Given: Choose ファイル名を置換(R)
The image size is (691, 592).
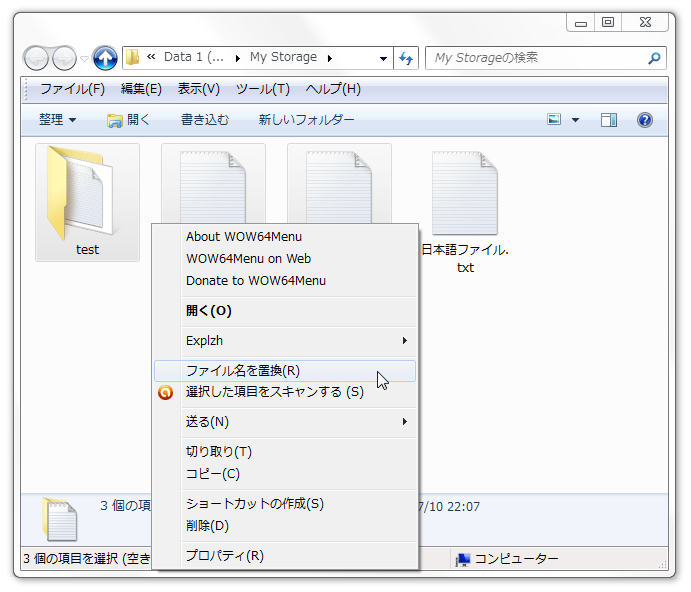Looking at the screenshot, I should (x=285, y=371).
